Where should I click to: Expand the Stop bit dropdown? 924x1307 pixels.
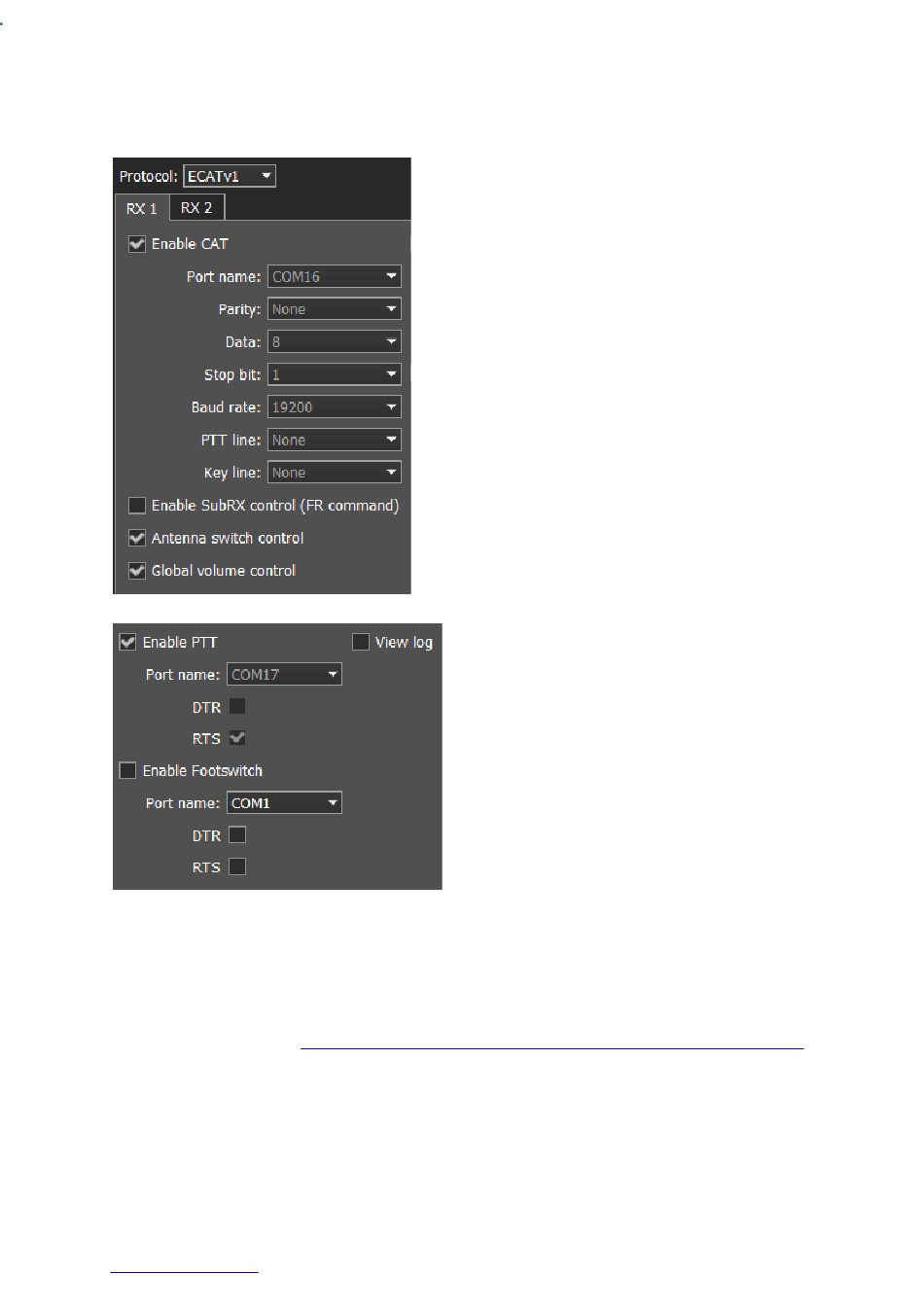(335, 374)
